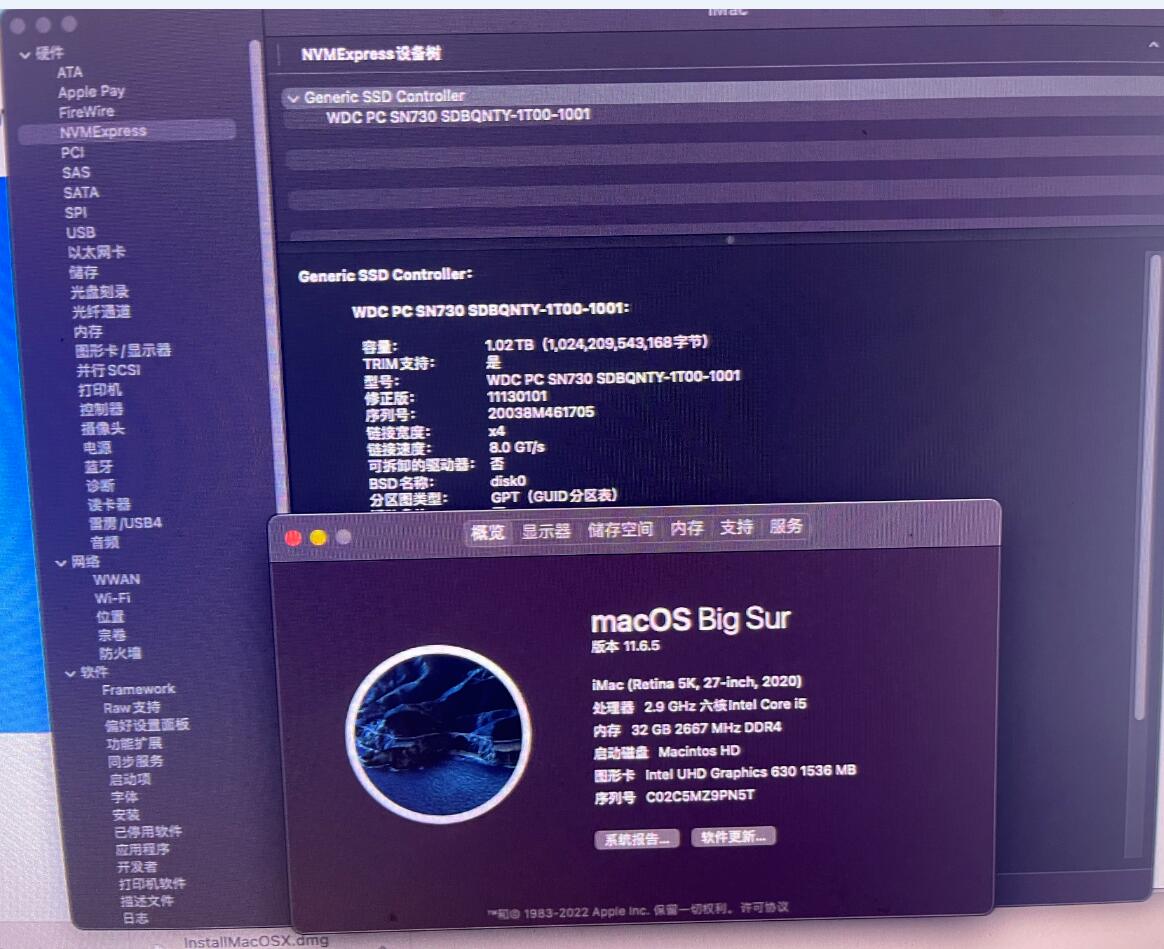Click the 系统报告 button
The width and height of the screenshot is (1164, 949).
pos(636,840)
